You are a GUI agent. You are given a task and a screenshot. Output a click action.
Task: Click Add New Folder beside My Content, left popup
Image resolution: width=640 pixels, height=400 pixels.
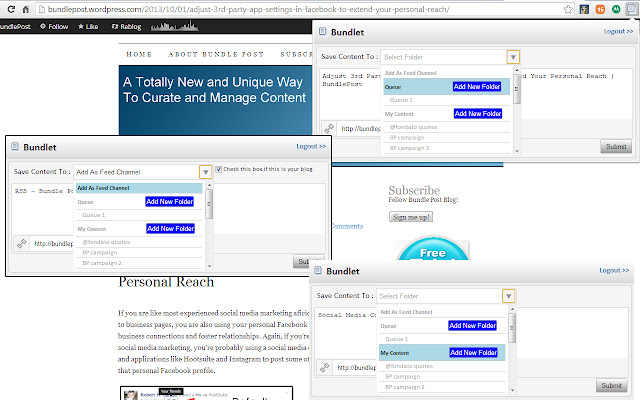170,229
